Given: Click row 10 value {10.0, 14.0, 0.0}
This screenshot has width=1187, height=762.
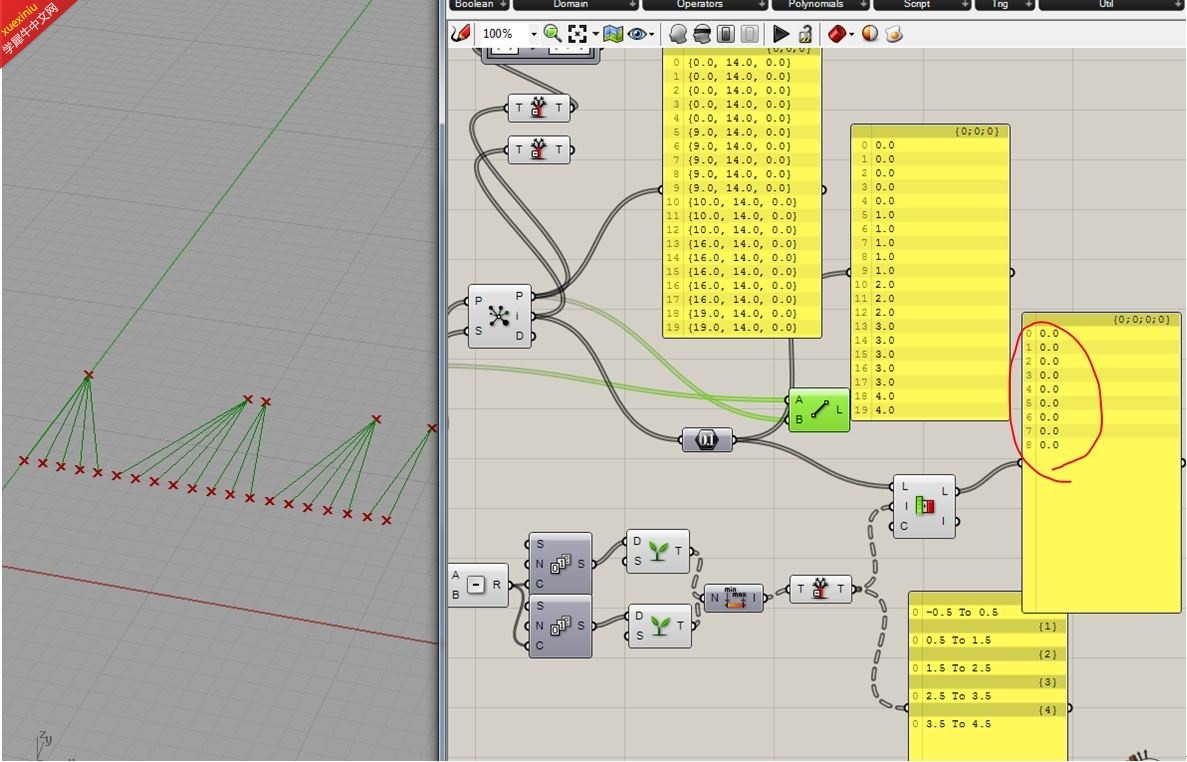Looking at the screenshot, I should tap(742, 202).
